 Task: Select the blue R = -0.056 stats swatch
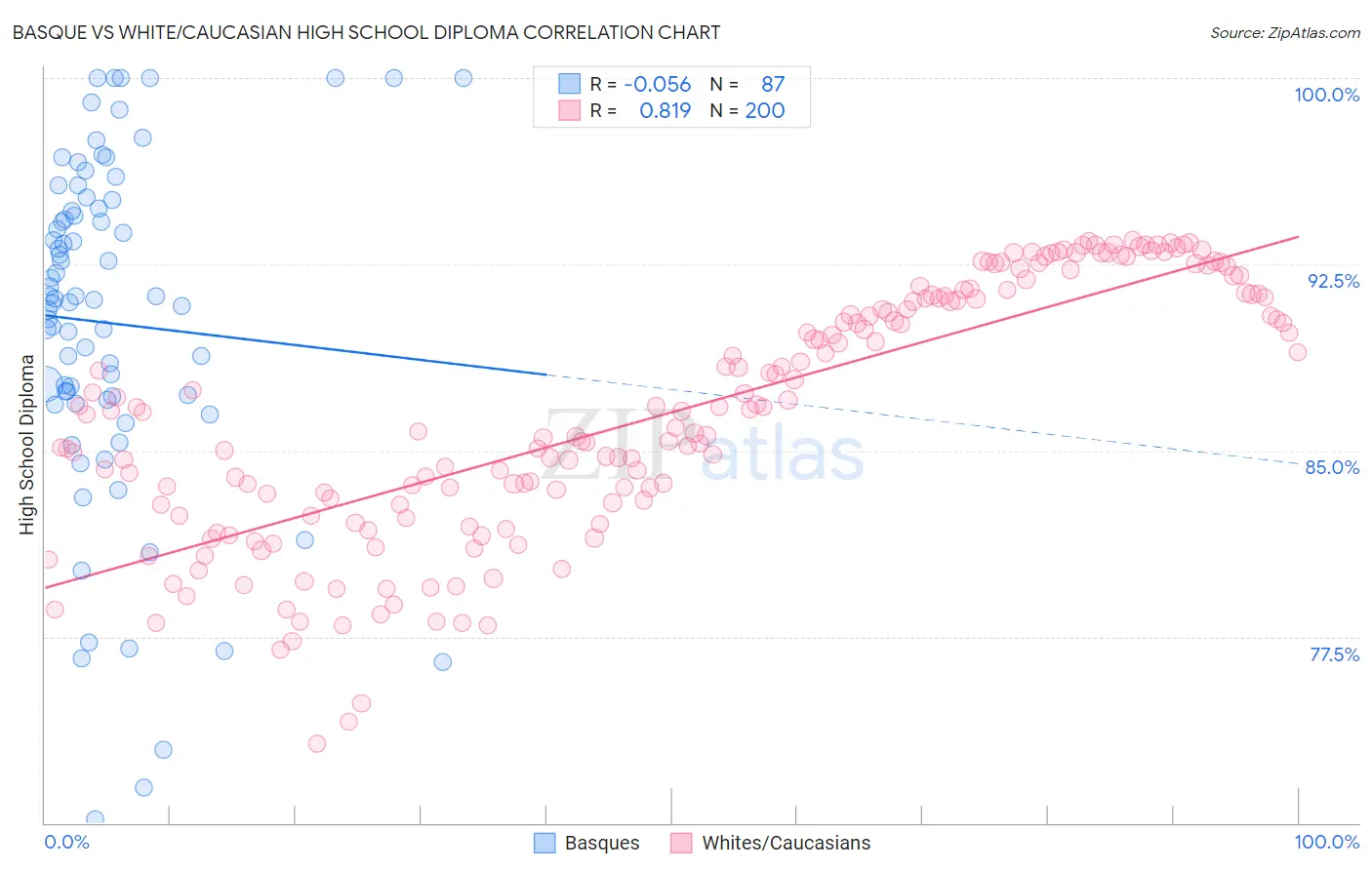click(569, 84)
